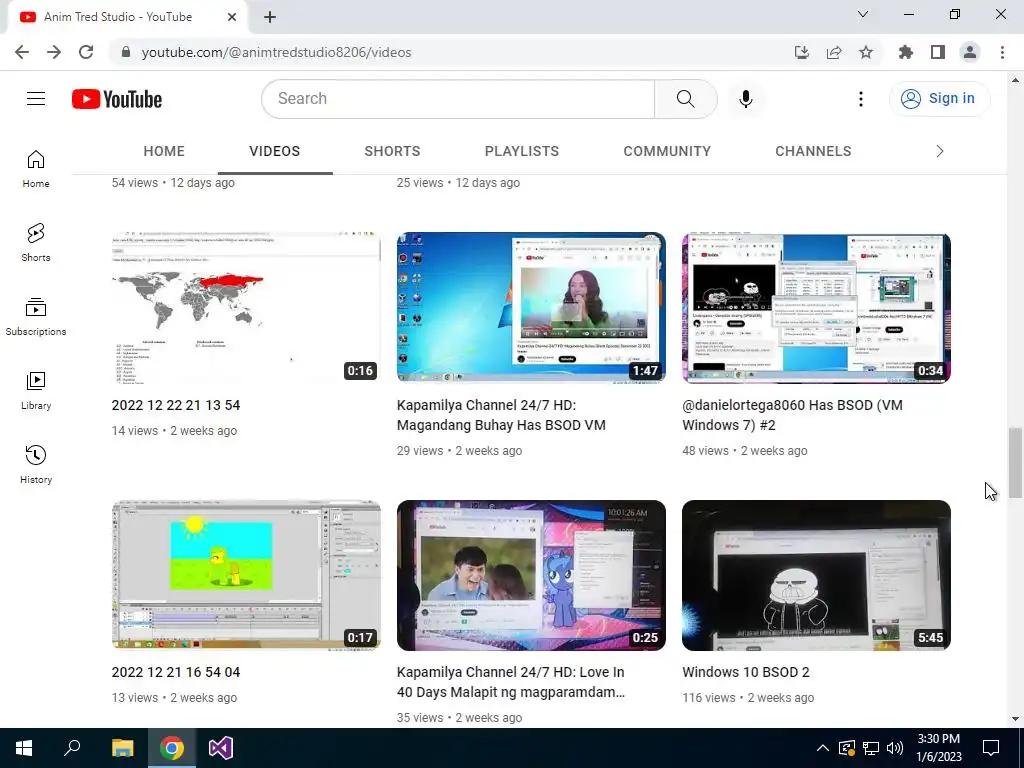Open the Windows Start menu
This screenshot has height=768, width=1024.
tap(24, 748)
